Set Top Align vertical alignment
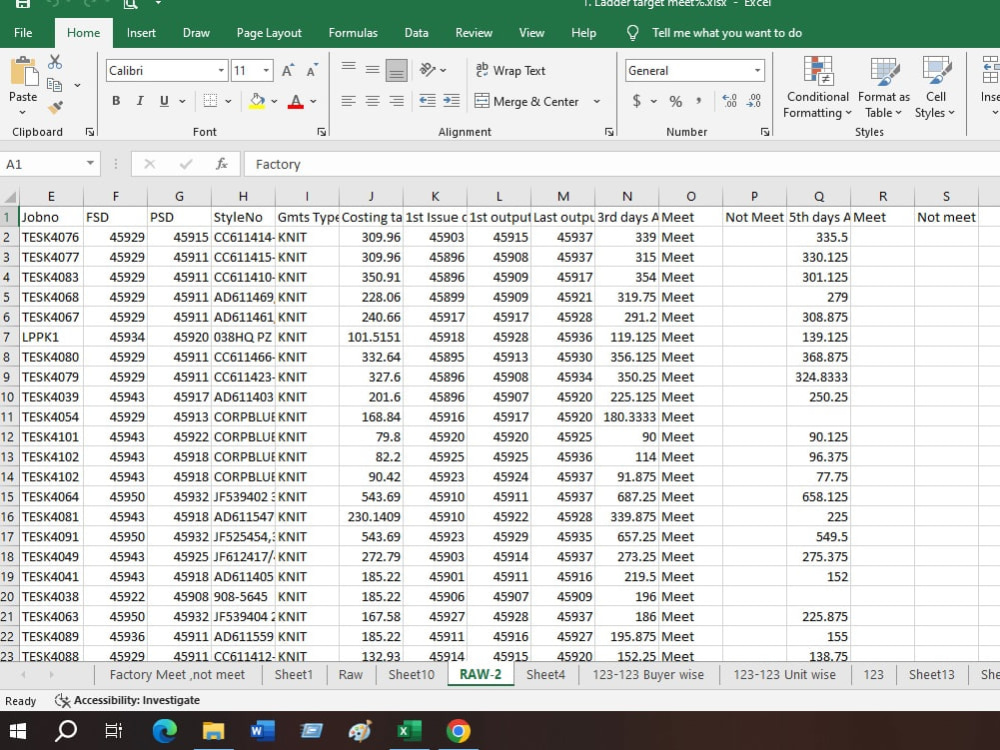The width and height of the screenshot is (1000, 750). tap(348, 68)
